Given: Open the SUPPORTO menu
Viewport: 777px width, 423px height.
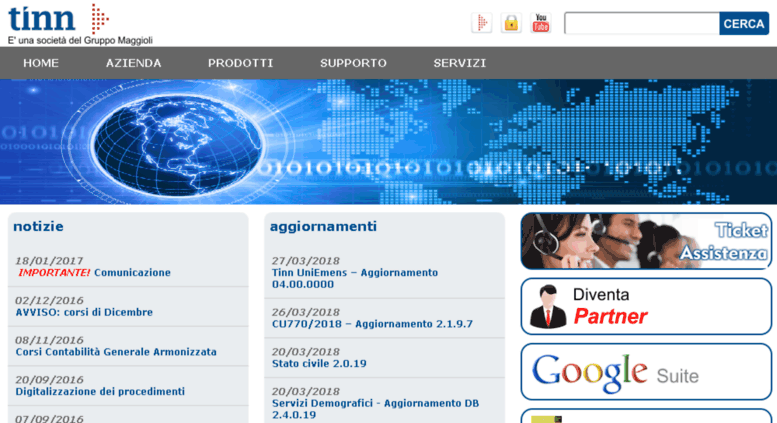Looking at the screenshot, I should (353, 63).
